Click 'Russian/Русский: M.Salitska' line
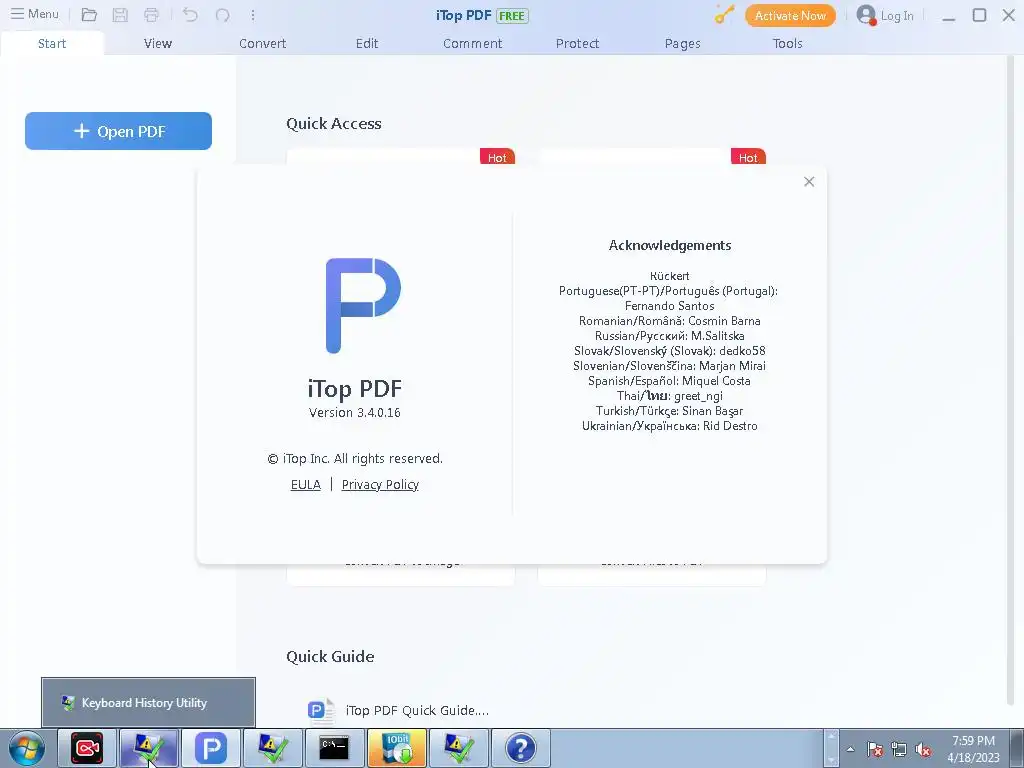1024x768 pixels. [x=670, y=336]
